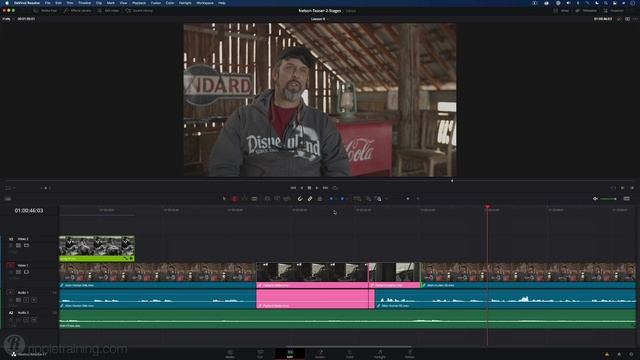
Task: Select the pink audio clip on Audio 1
Action: click(315, 299)
